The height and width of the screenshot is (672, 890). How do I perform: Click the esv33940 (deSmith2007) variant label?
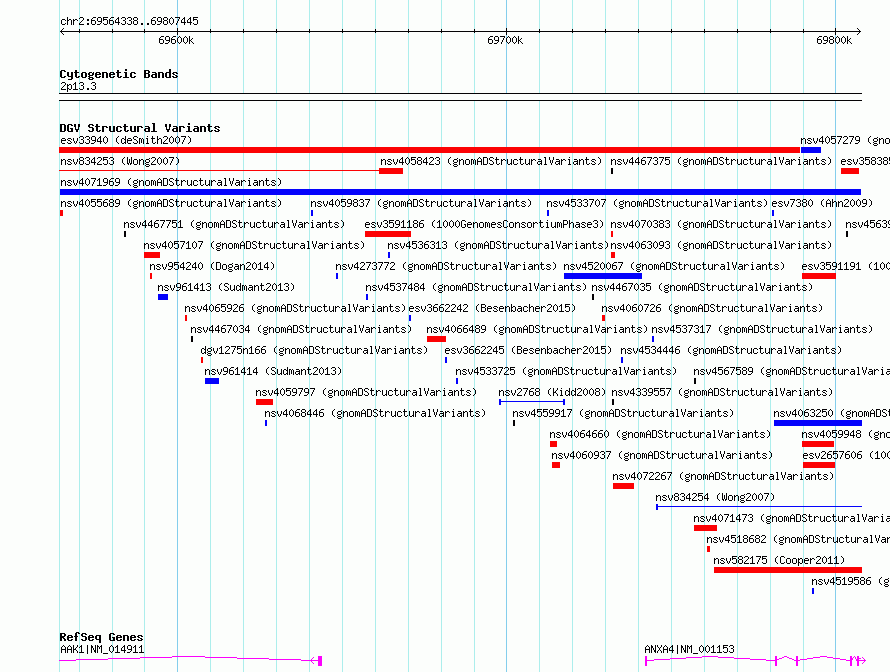[x=126, y=140]
